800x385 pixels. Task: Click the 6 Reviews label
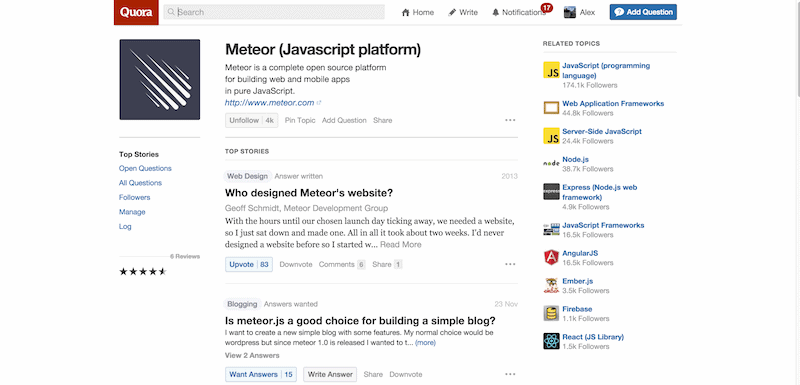(x=185, y=256)
